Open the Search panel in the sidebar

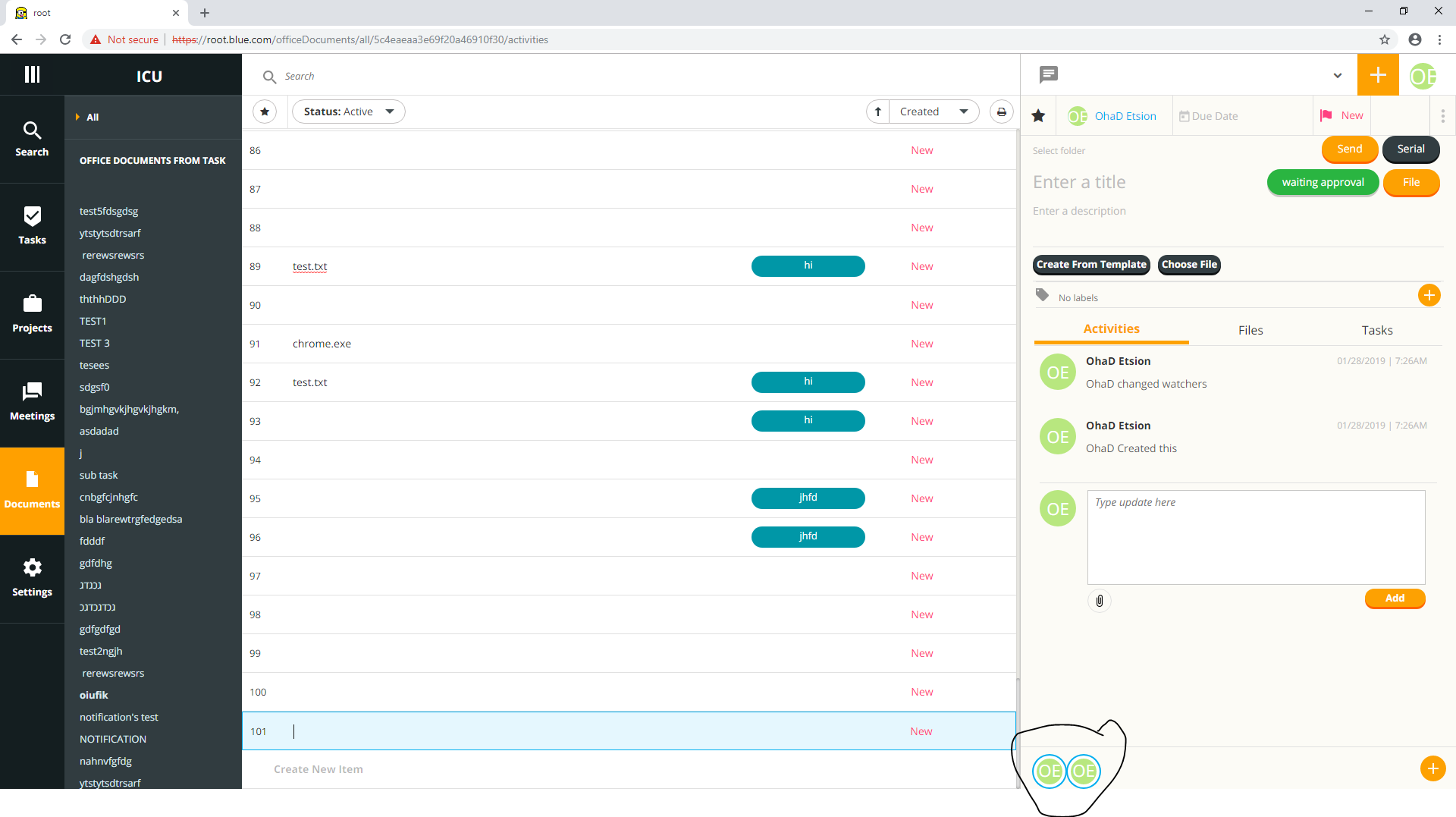(31, 139)
